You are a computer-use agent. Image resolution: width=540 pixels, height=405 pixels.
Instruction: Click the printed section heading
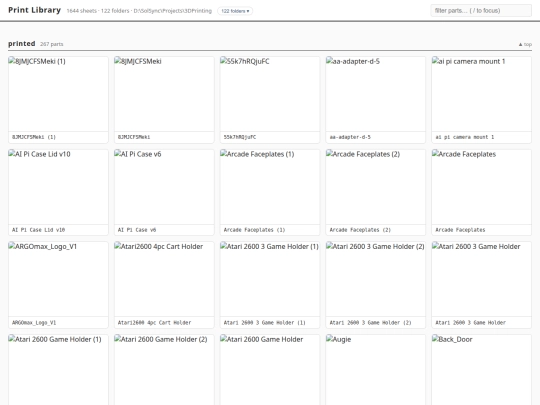[x=22, y=44]
